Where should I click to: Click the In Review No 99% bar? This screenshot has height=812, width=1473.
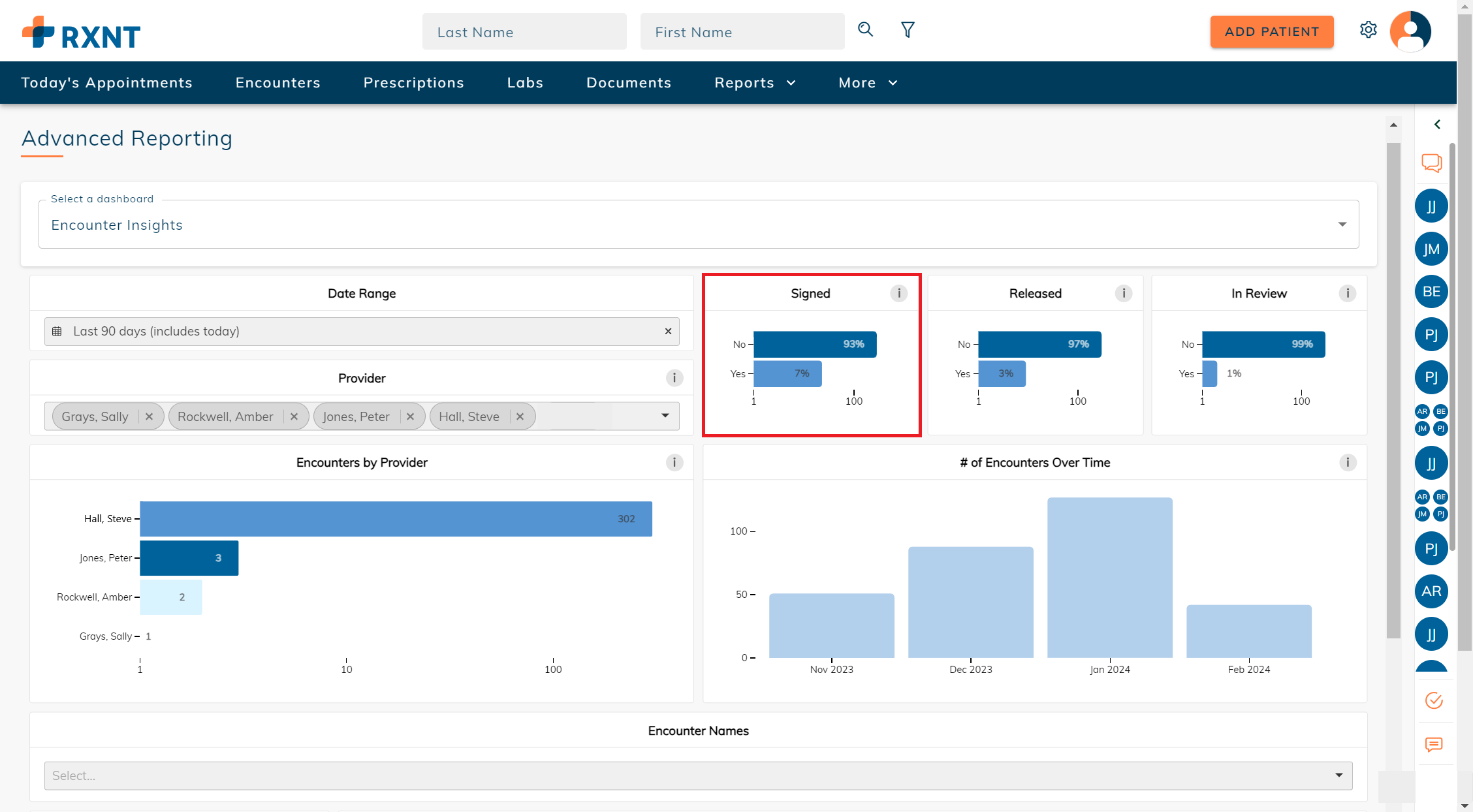pyautogui.click(x=1263, y=345)
